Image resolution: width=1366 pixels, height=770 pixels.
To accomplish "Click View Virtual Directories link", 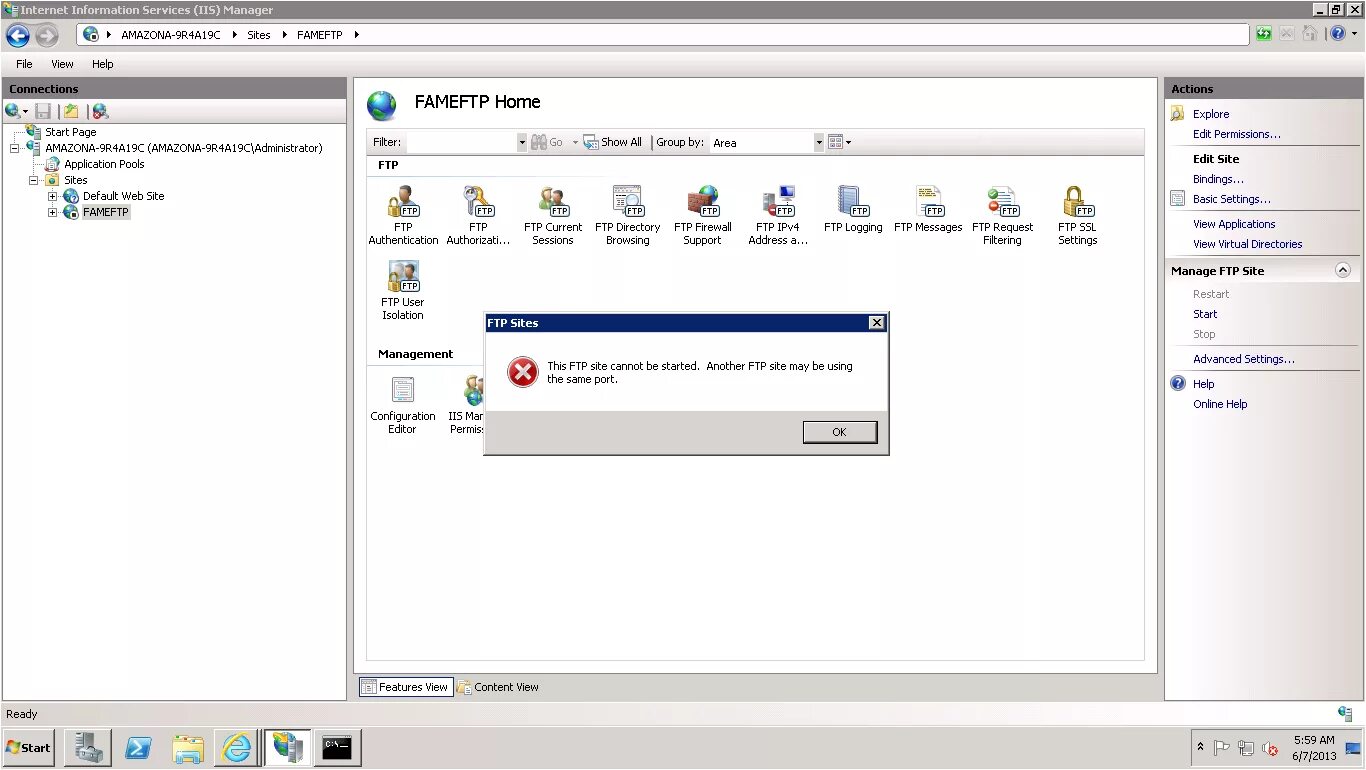I will (1247, 244).
